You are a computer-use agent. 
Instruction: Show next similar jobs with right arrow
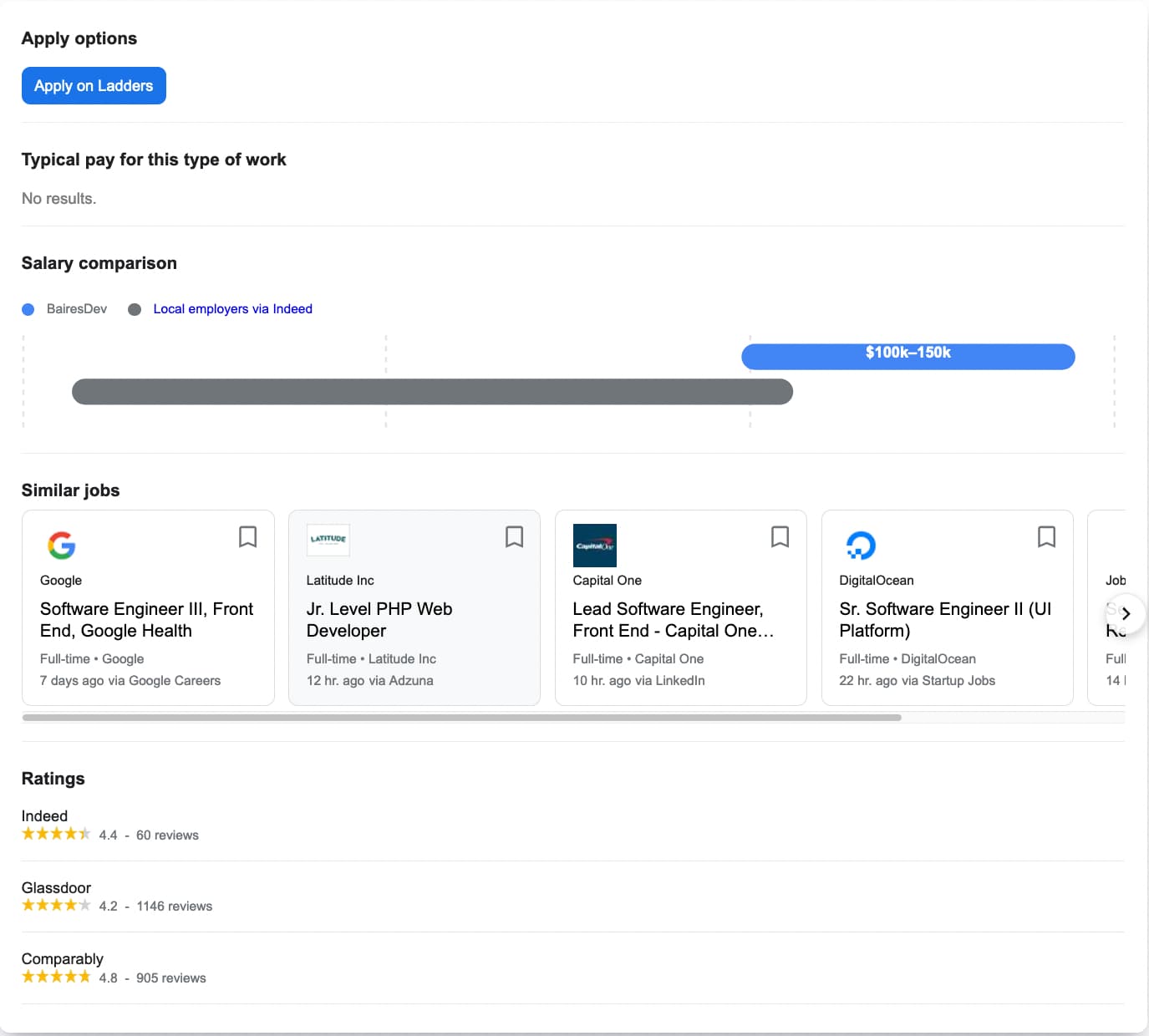1125,613
